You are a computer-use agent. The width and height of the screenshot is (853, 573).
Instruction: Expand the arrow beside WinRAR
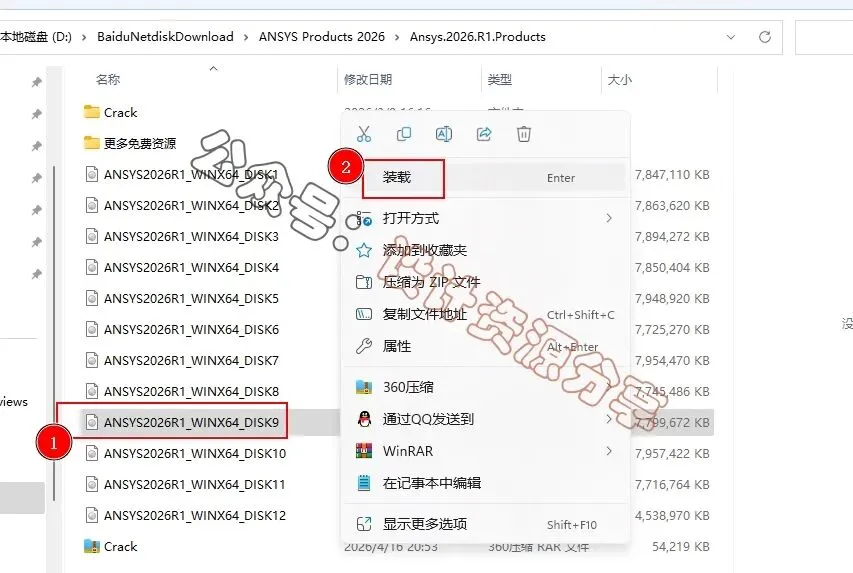coord(609,451)
